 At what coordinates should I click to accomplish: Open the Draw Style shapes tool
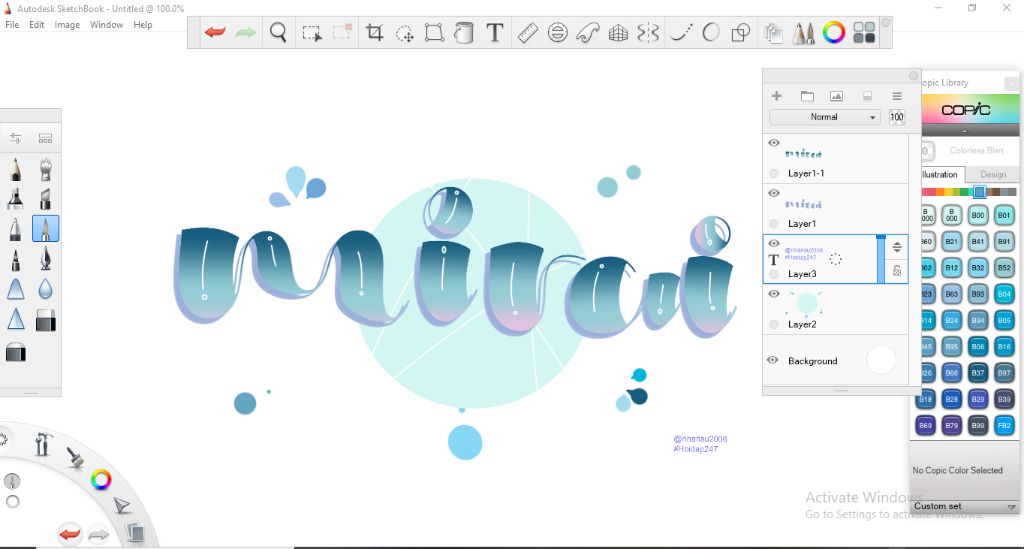pos(741,32)
